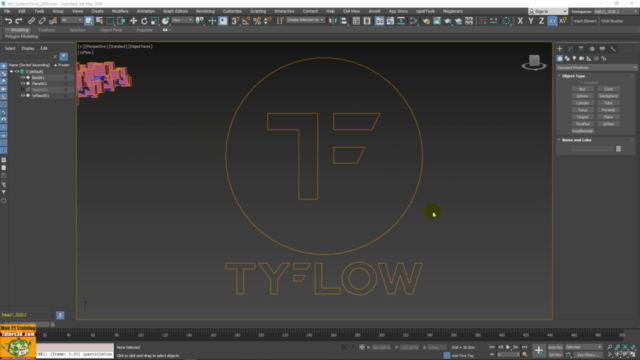Click the Sphere primitive button
This screenshot has height=360, width=640.
[x=582, y=96]
